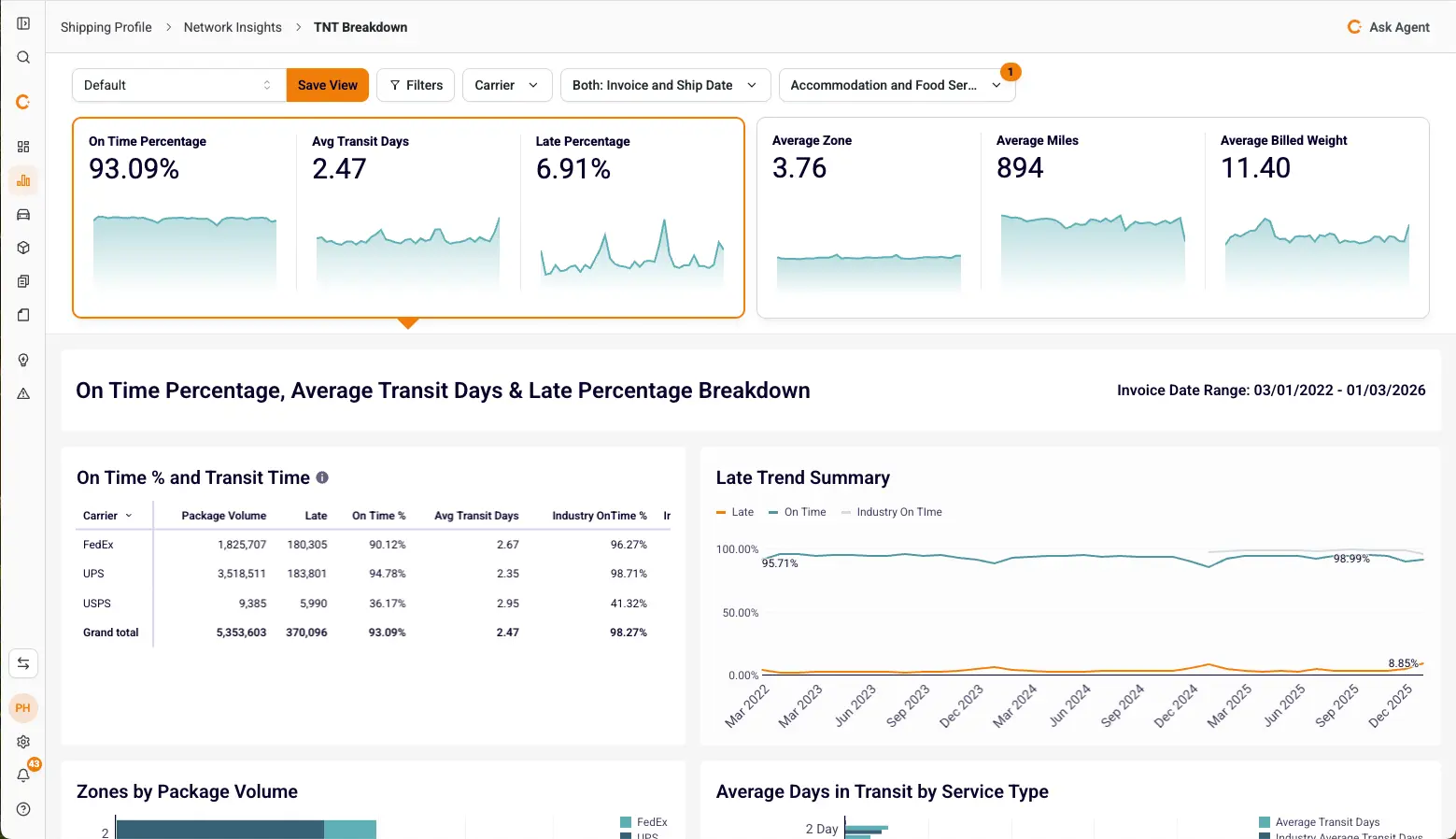Open the Default view selector
Viewport: 1456px width, 839px height.
point(177,85)
